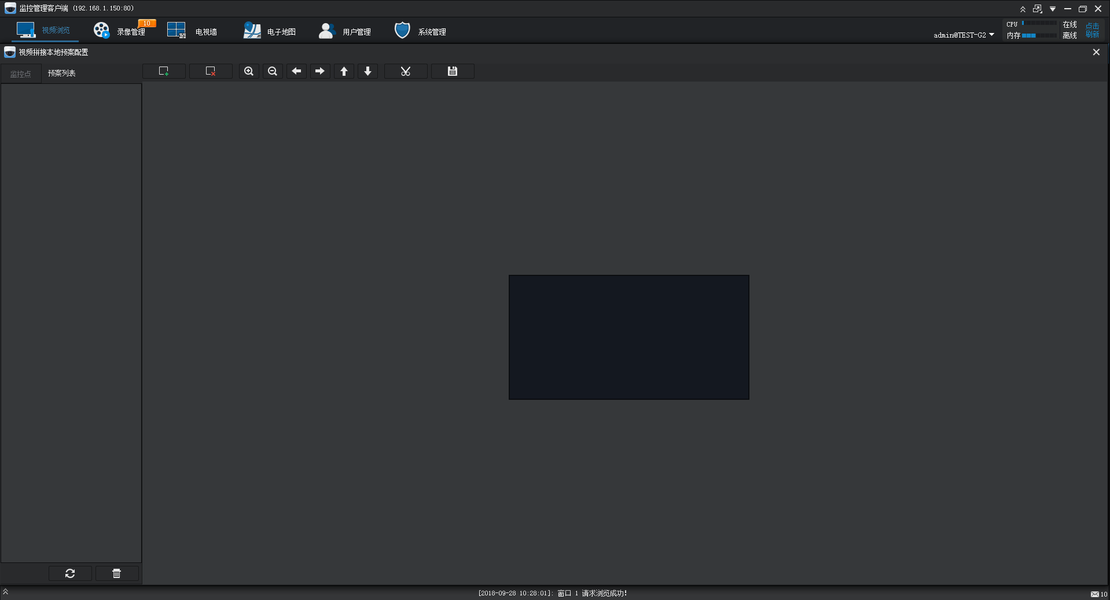Click the 窗口 1 请求浏览成功 status message
1110x600 pixels.
592,593
